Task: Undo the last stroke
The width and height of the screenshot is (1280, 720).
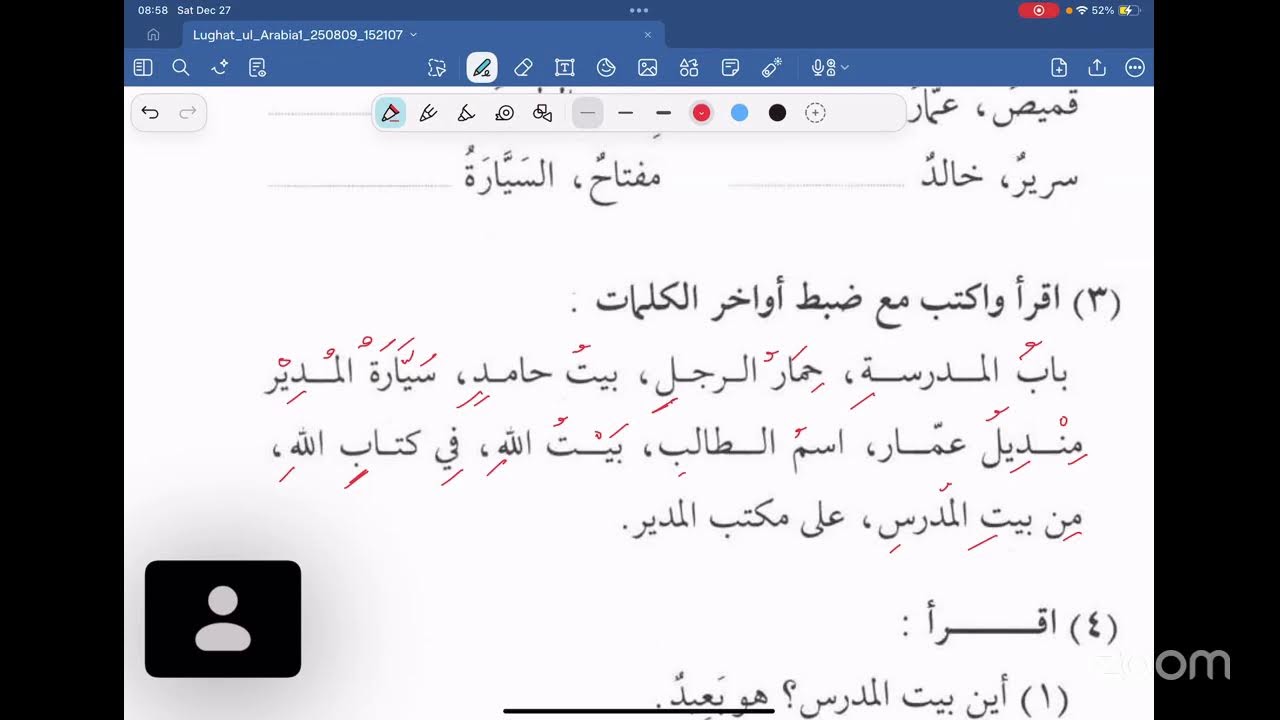Action: click(x=150, y=113)
